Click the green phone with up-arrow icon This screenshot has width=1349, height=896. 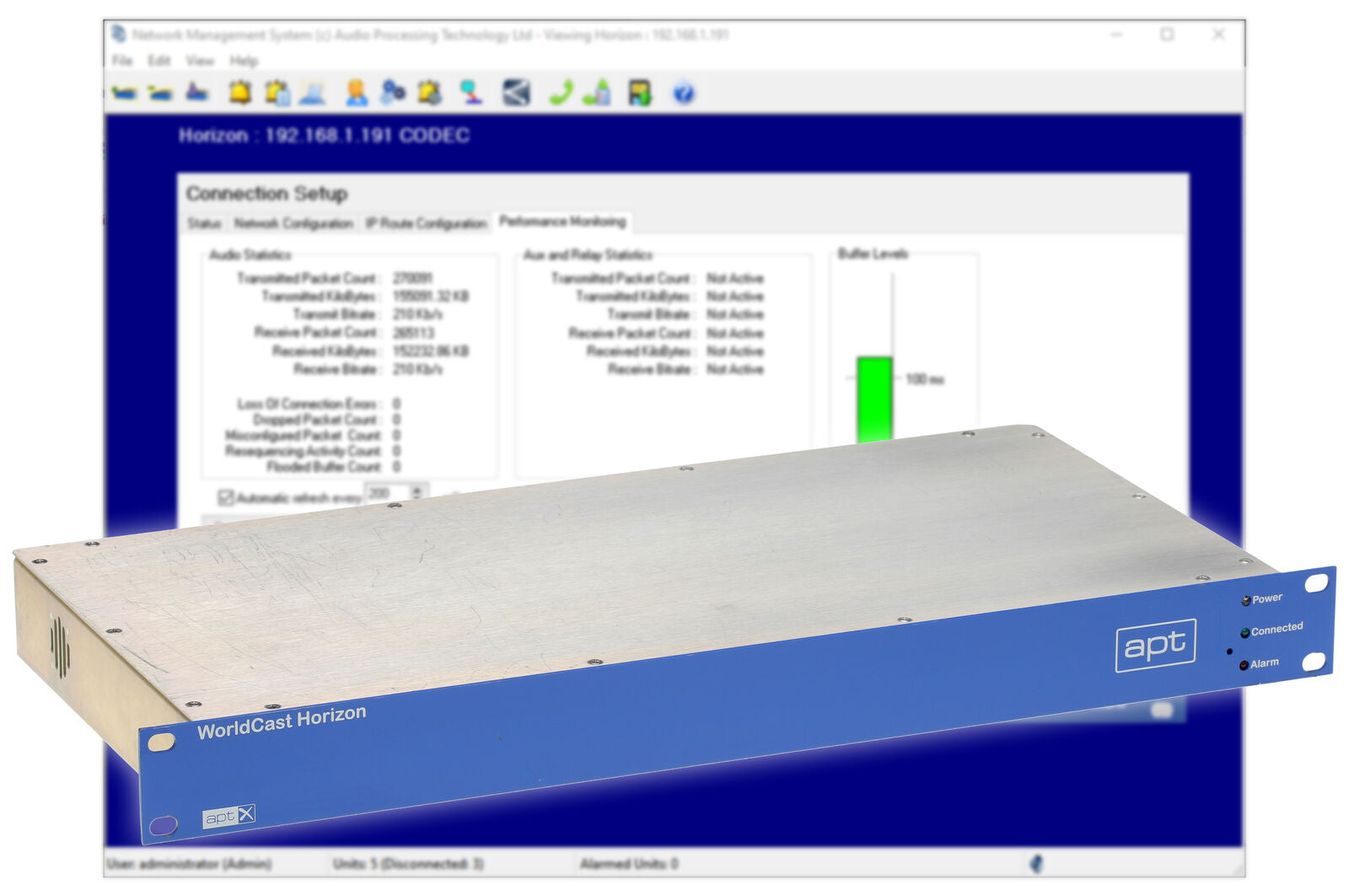(x=597, y=93)
